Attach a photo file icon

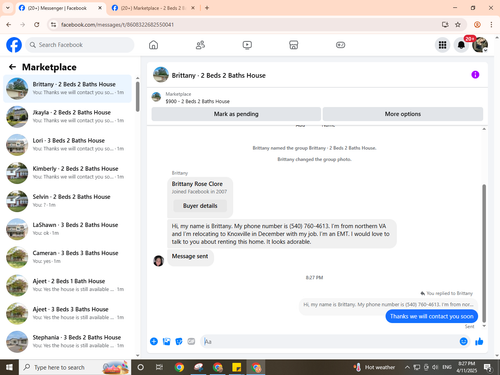pyautogui.click(x=166, y=341)
